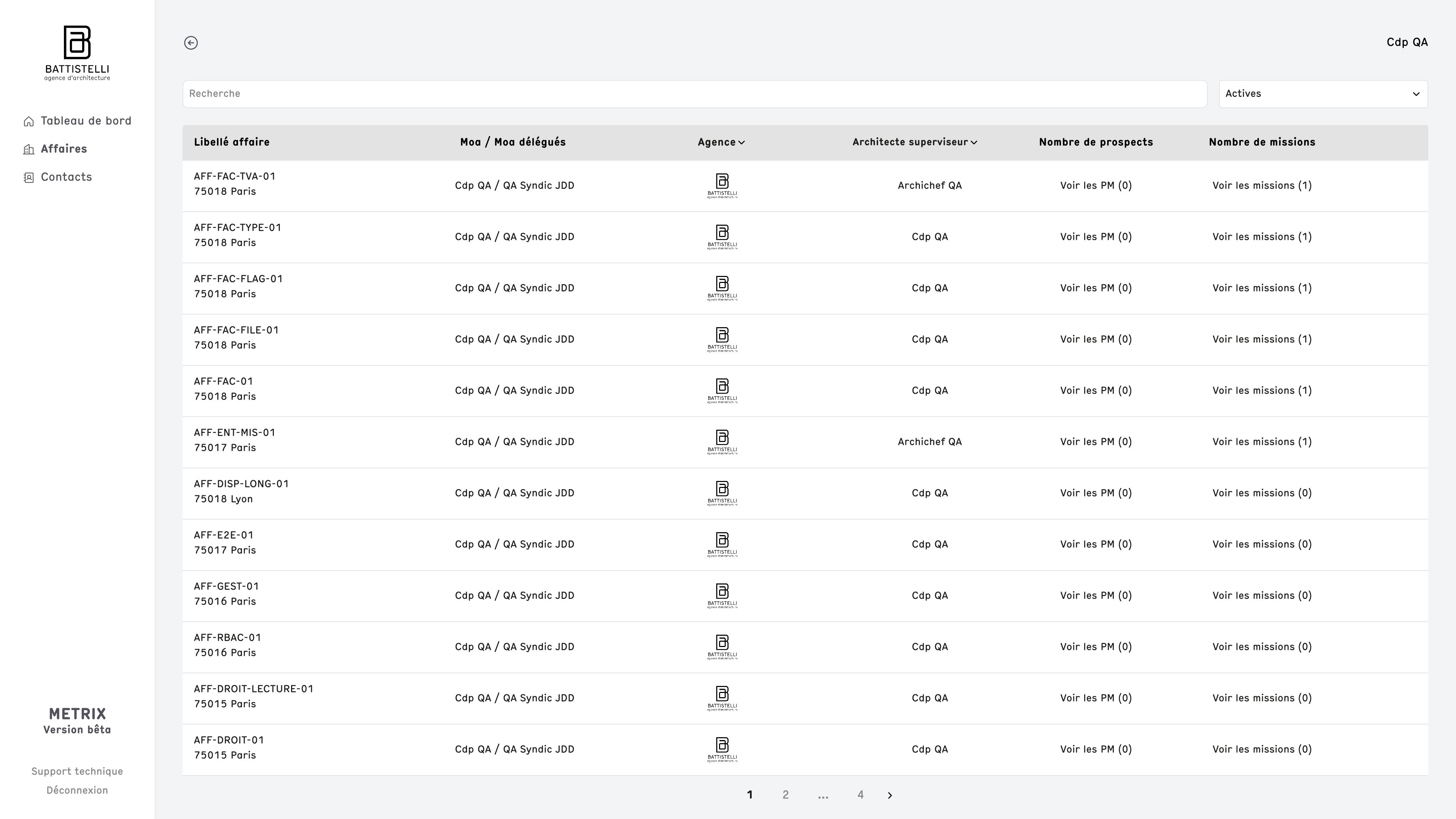Click Déconnexion to log out
1456x819 pixels.
[77, 790]
